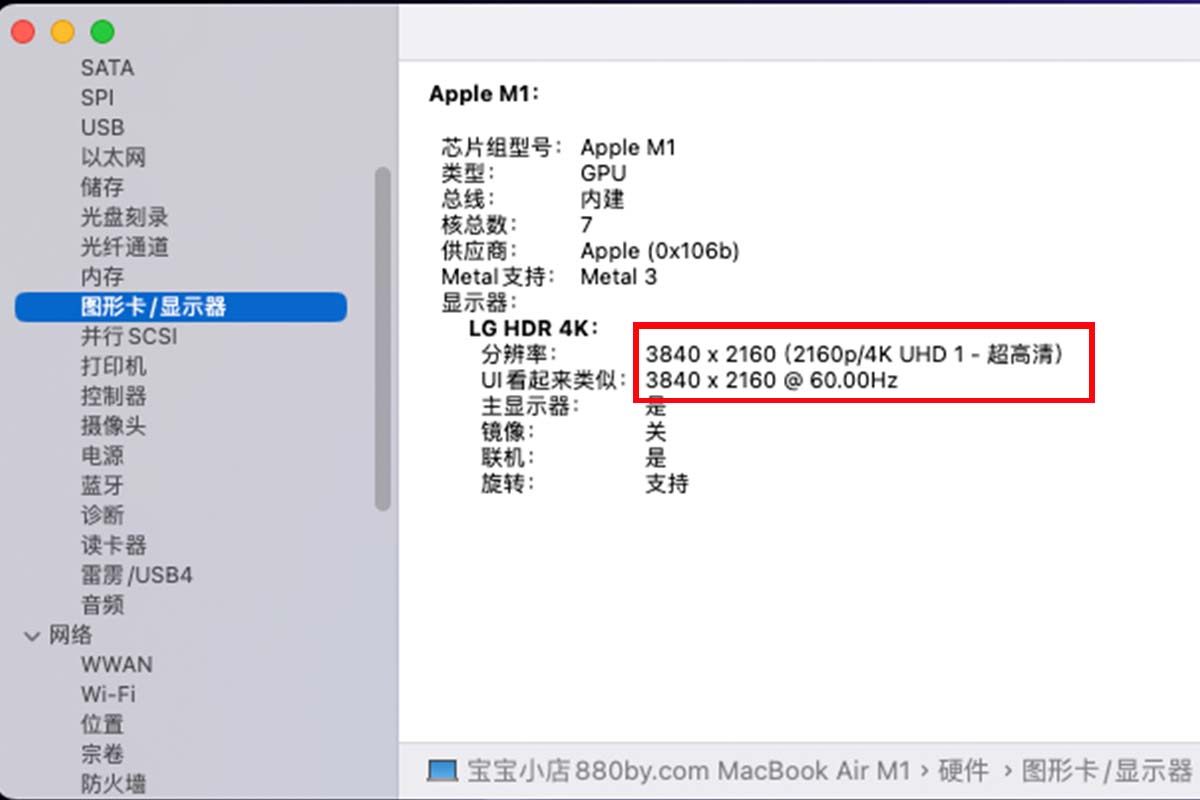The image size is (1200, 800).
Task: Select SPI in the sidebar
Action: [x=97, y=98]
